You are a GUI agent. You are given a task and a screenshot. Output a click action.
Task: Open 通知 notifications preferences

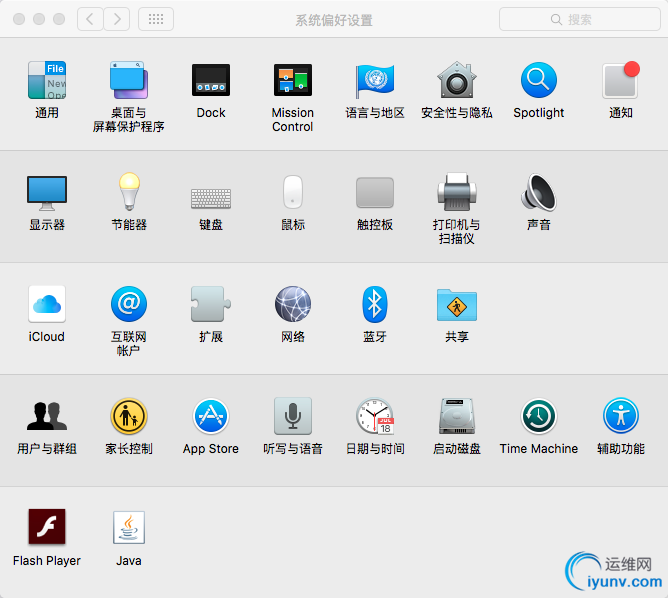point(621,80)
